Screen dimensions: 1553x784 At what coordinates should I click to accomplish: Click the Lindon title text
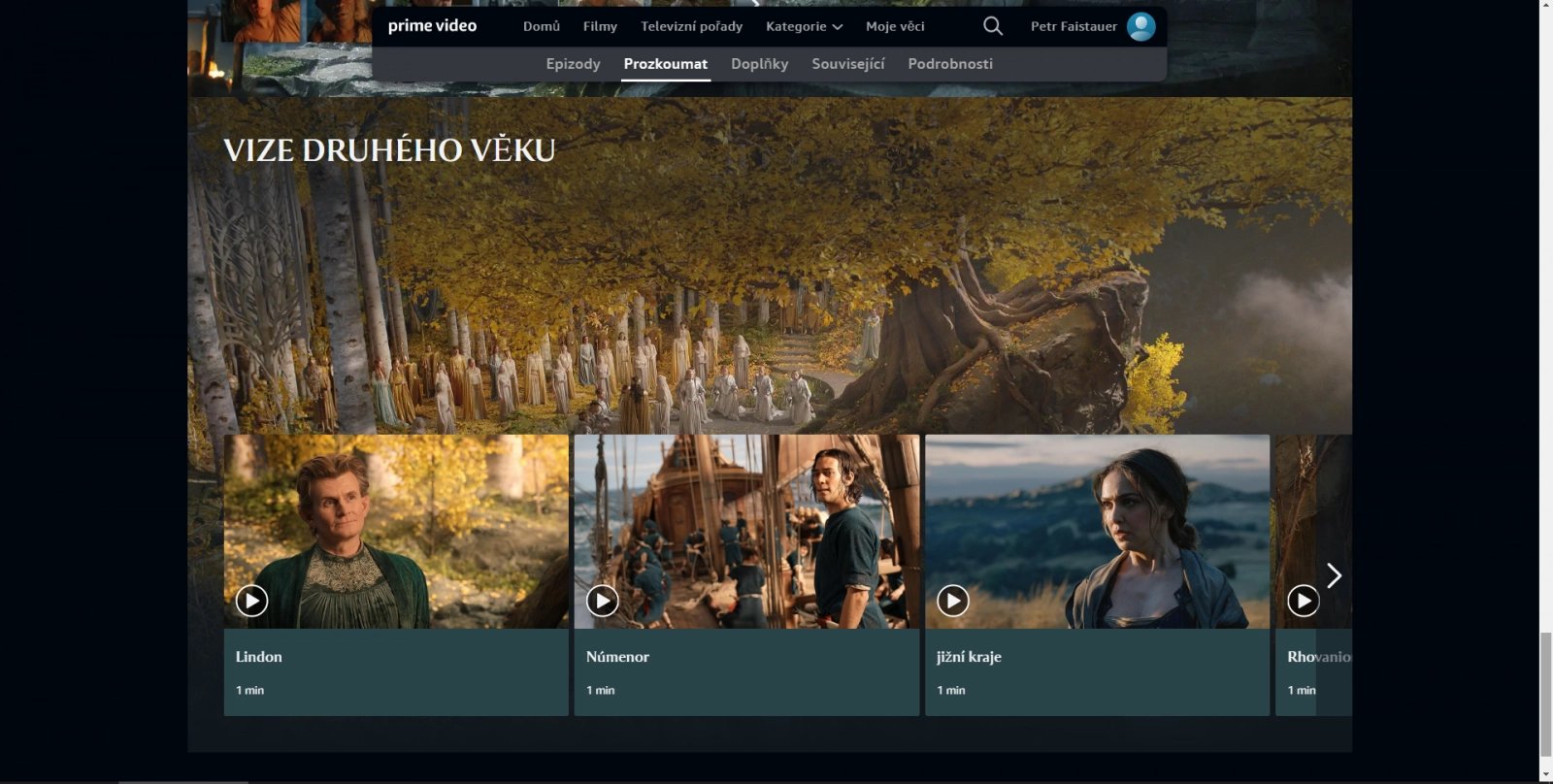259,657
